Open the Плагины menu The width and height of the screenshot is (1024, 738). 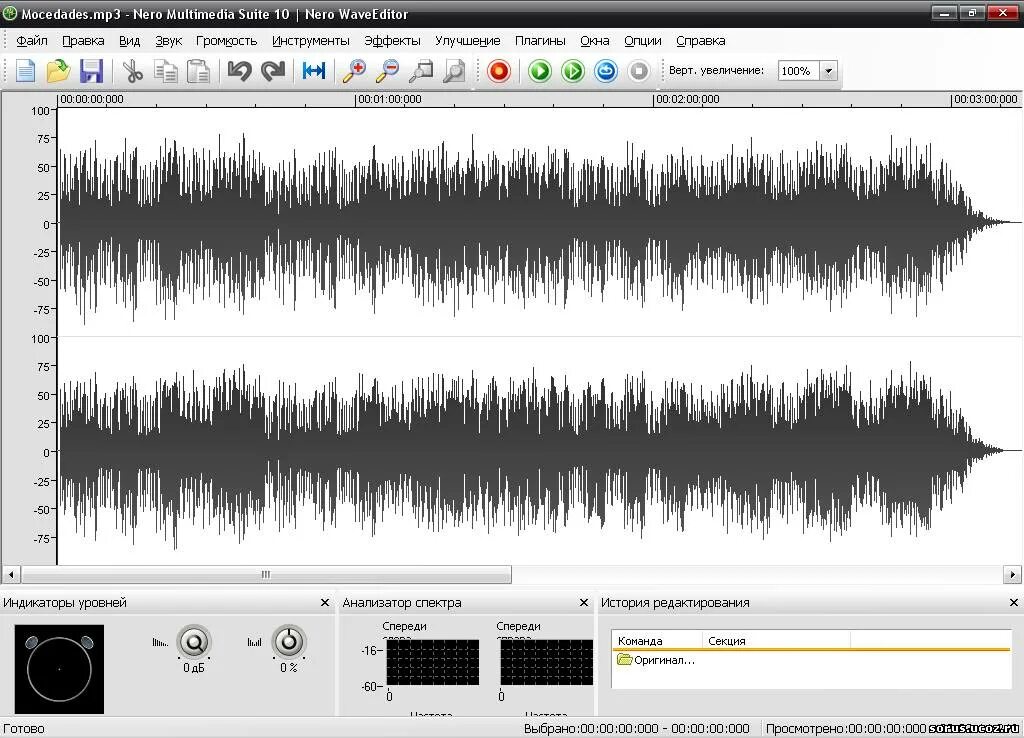point(540,40)
